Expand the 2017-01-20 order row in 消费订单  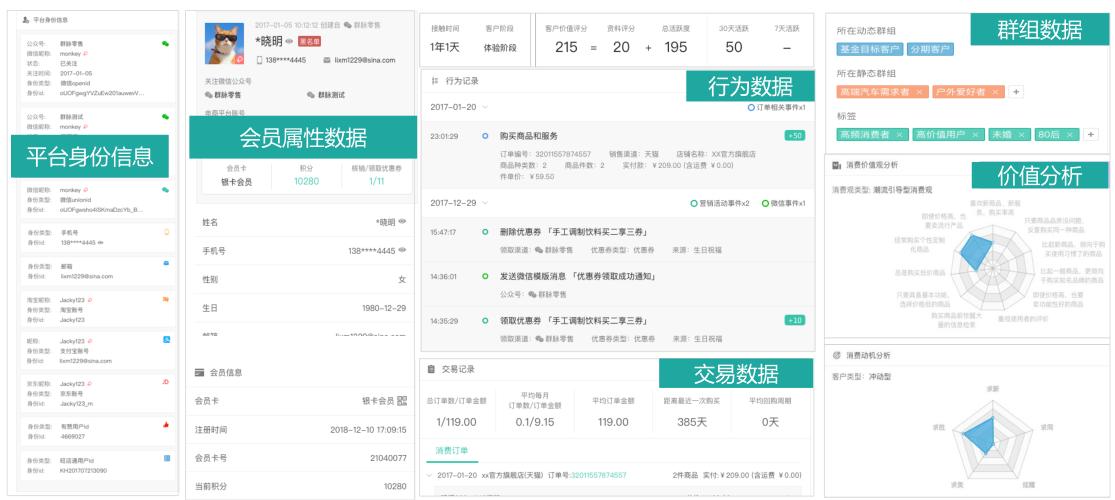coord(430,475)
